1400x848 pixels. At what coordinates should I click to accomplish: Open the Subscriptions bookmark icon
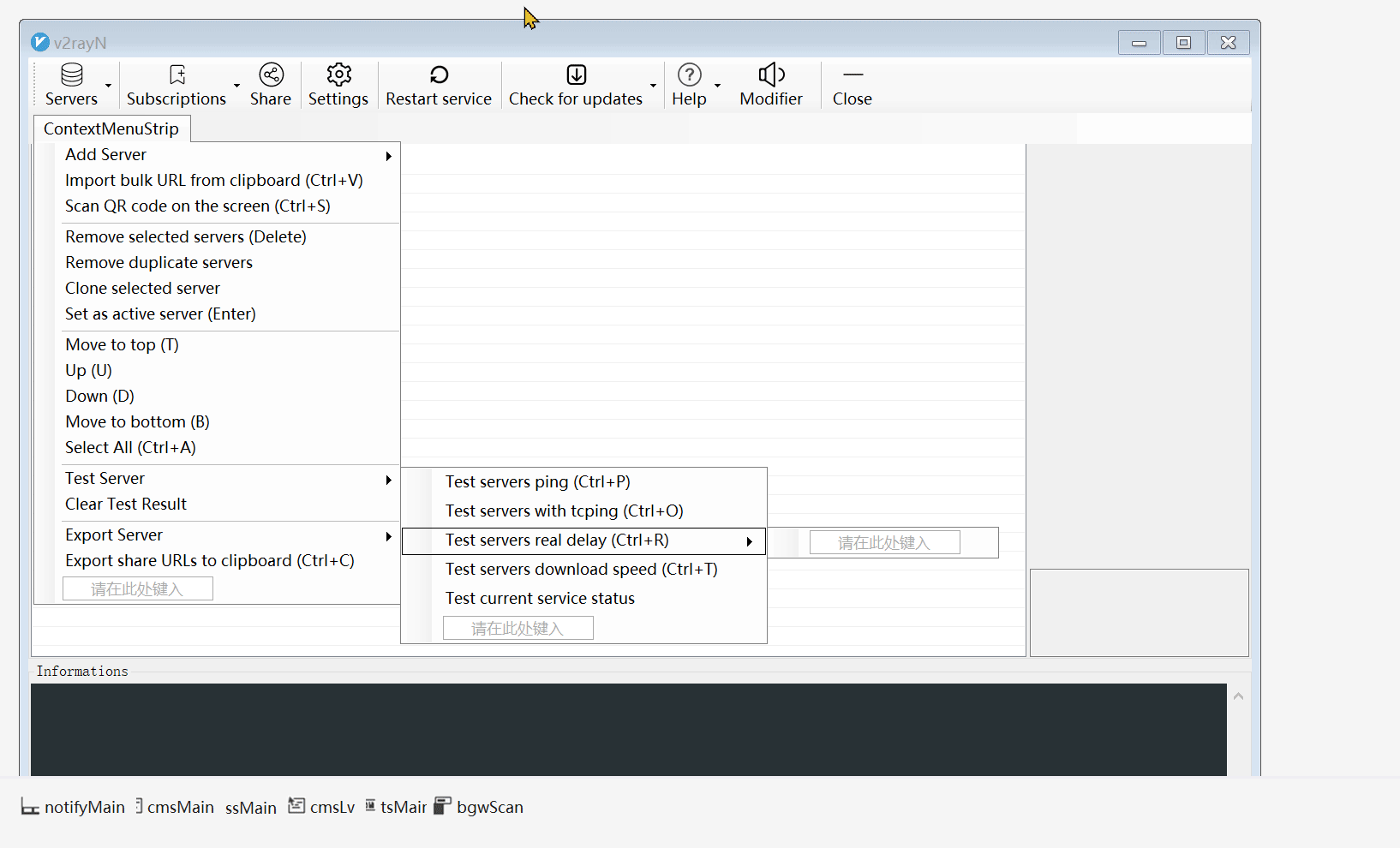pyautogui.click(x=177, y=75)
